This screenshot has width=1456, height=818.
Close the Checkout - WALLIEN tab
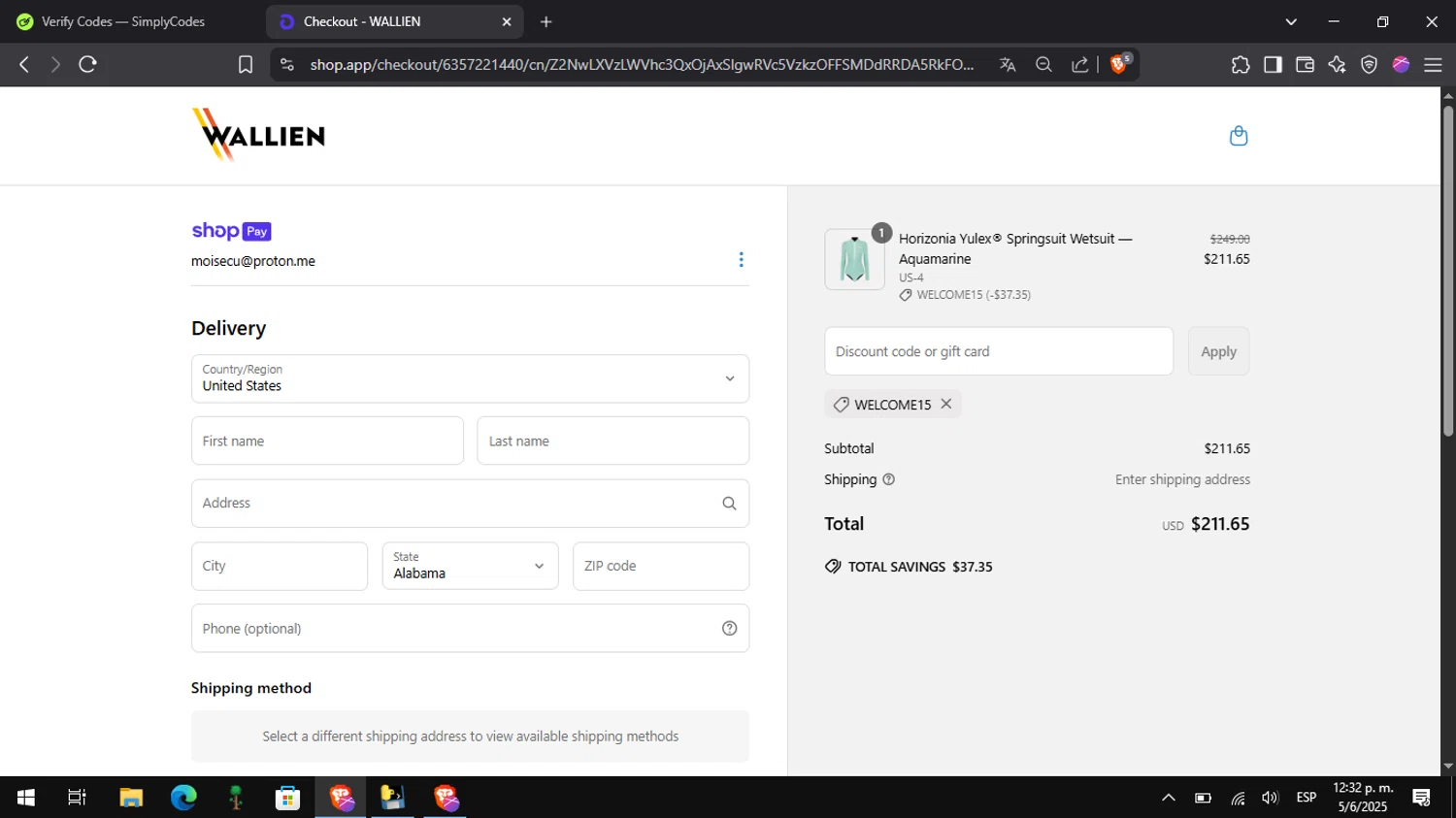coord(506,21)
